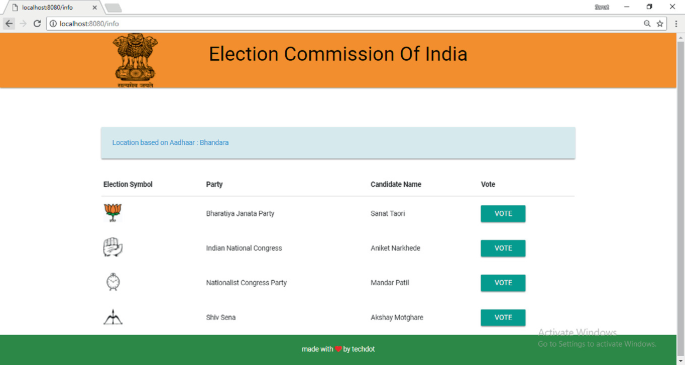Click the Indian national emblem logo
This screenshot has height=365, width=685.
(135, 60)
